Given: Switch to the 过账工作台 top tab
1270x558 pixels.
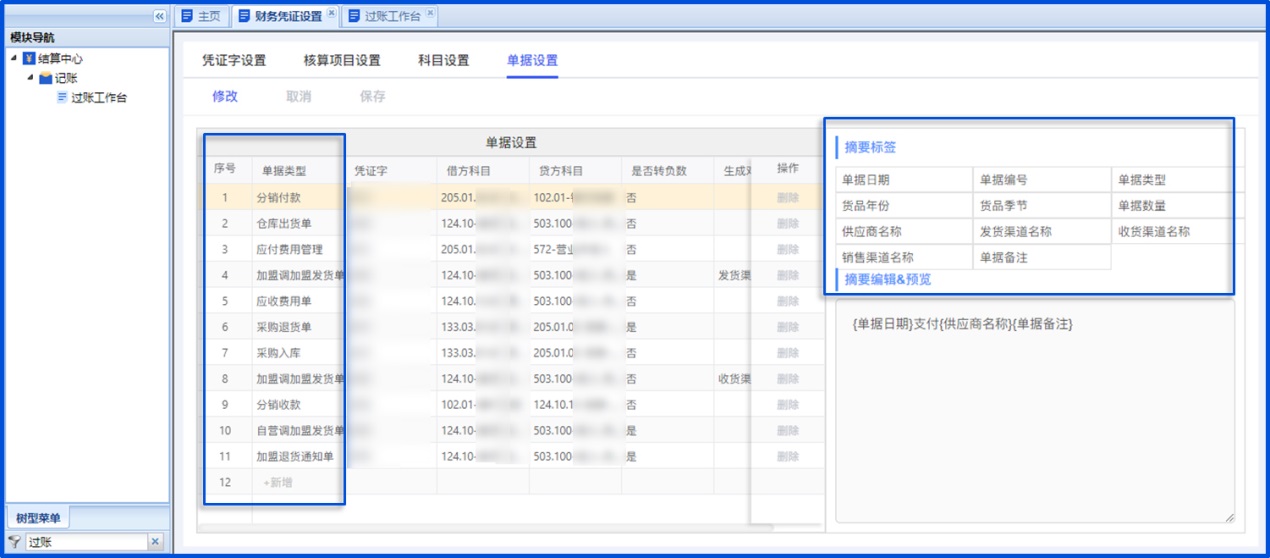Looking at the screenshot, I should click(388, 16).
